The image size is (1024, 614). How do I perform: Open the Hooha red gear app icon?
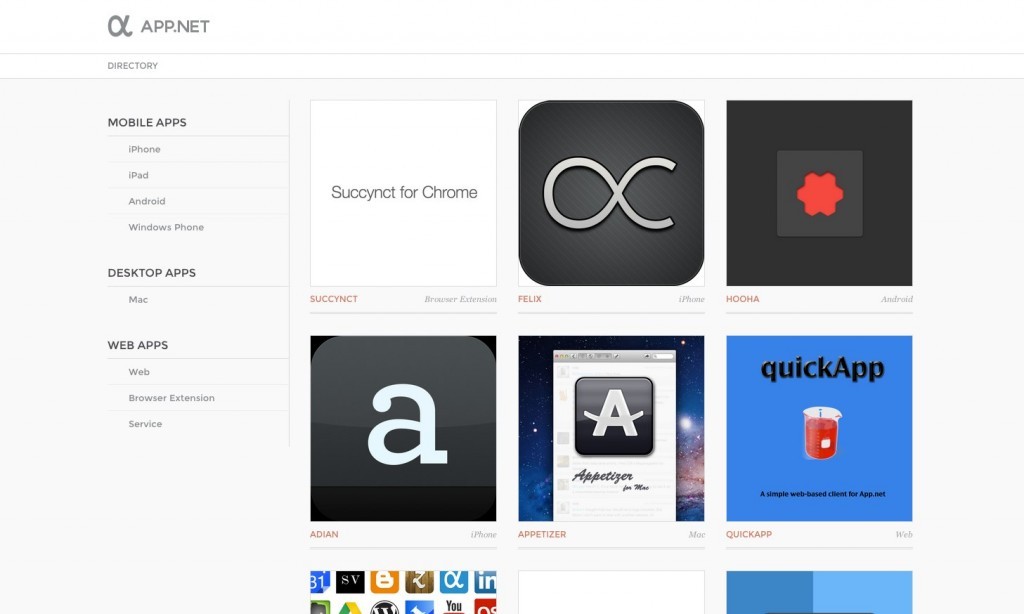point(819,193)
